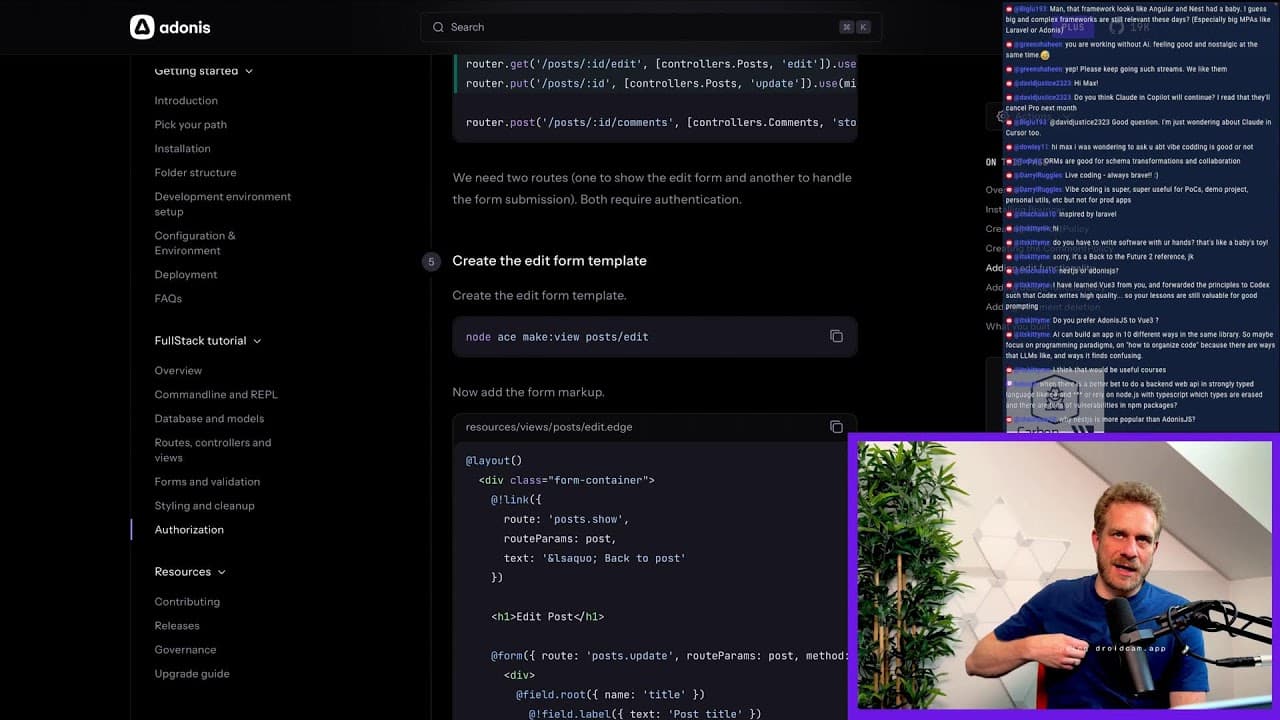This screenshot has height=720, width=1280.
Task: Click the Adonis logo
Action: tap(170, 27)
